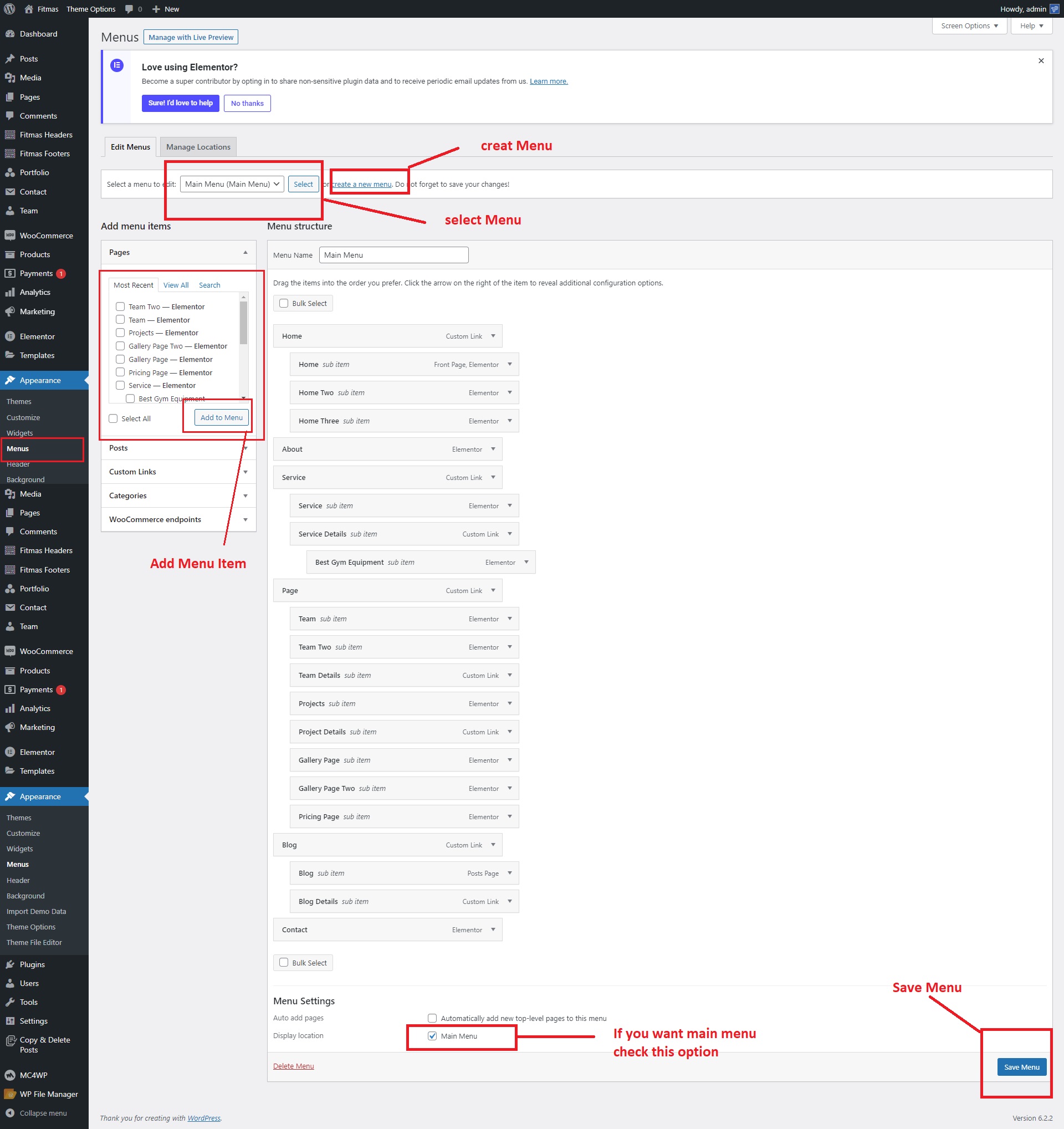
Task: Click the WP File Manager folder icon
Action: [9, 1094]
